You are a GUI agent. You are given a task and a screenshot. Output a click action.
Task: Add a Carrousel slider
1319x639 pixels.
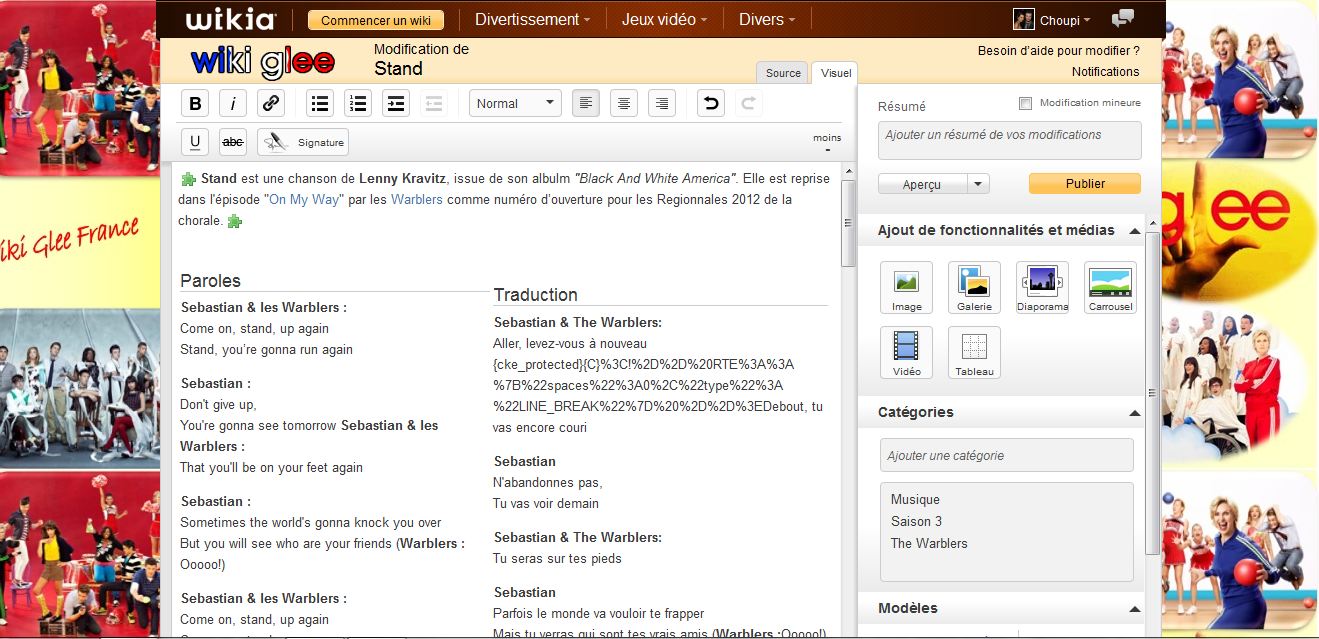1110,288
